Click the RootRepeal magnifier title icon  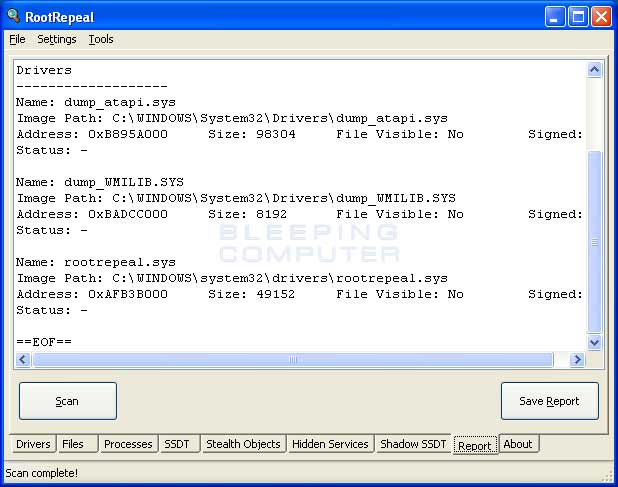(13, 16)
